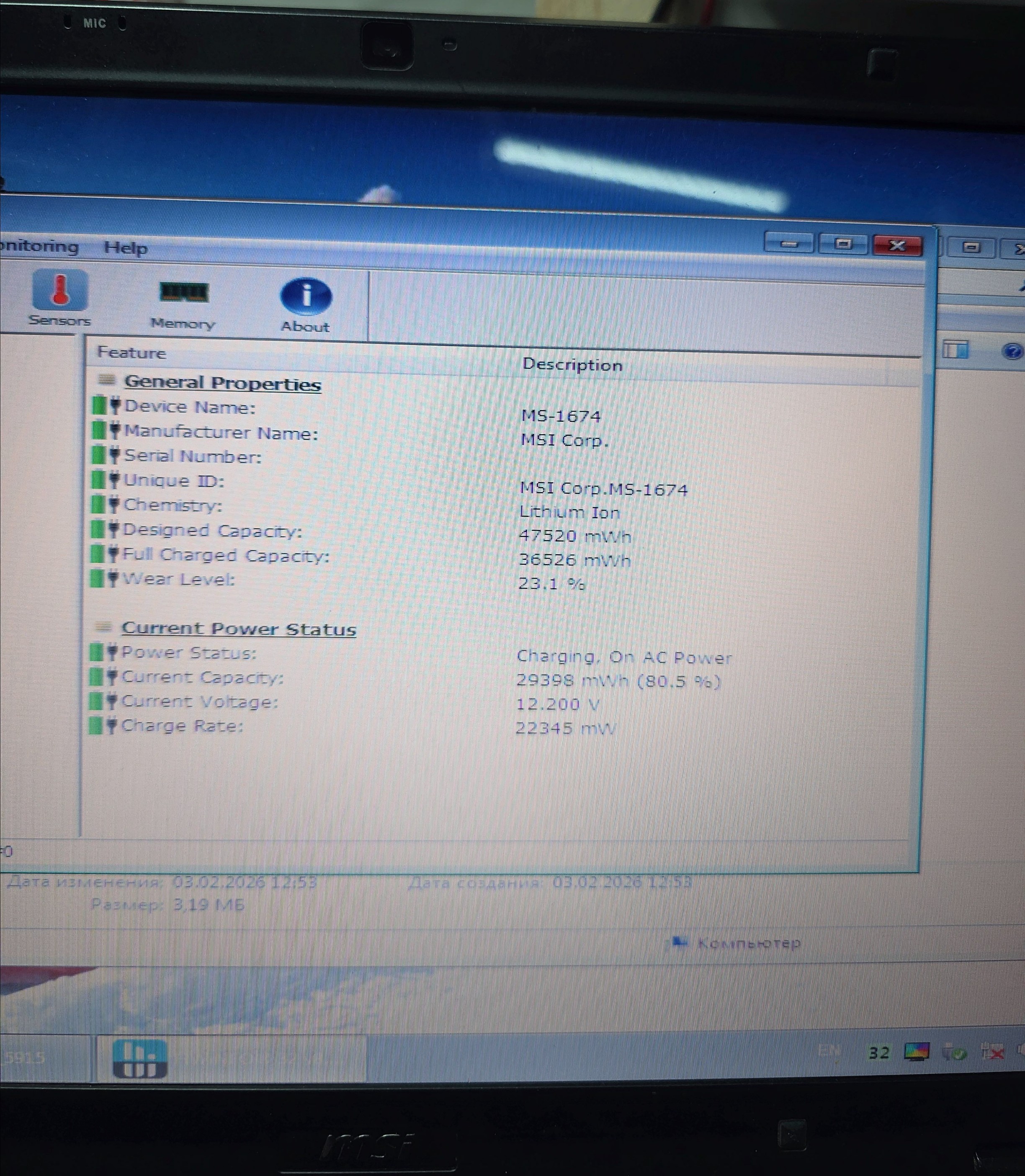
Task: Minimize the battery info window
Action: pos(789,244)
